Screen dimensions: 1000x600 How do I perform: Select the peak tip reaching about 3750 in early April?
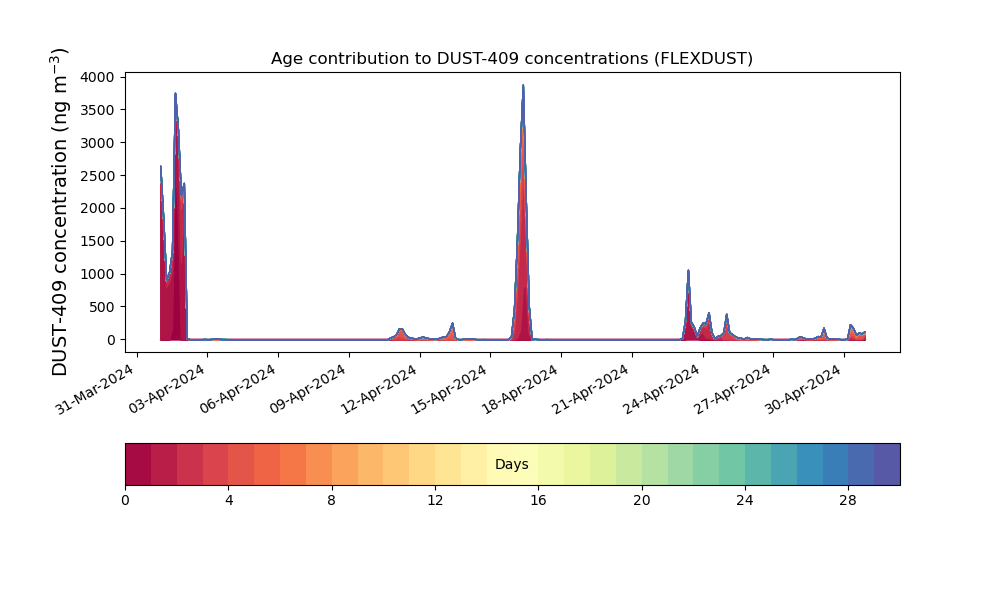pos(175,94)
